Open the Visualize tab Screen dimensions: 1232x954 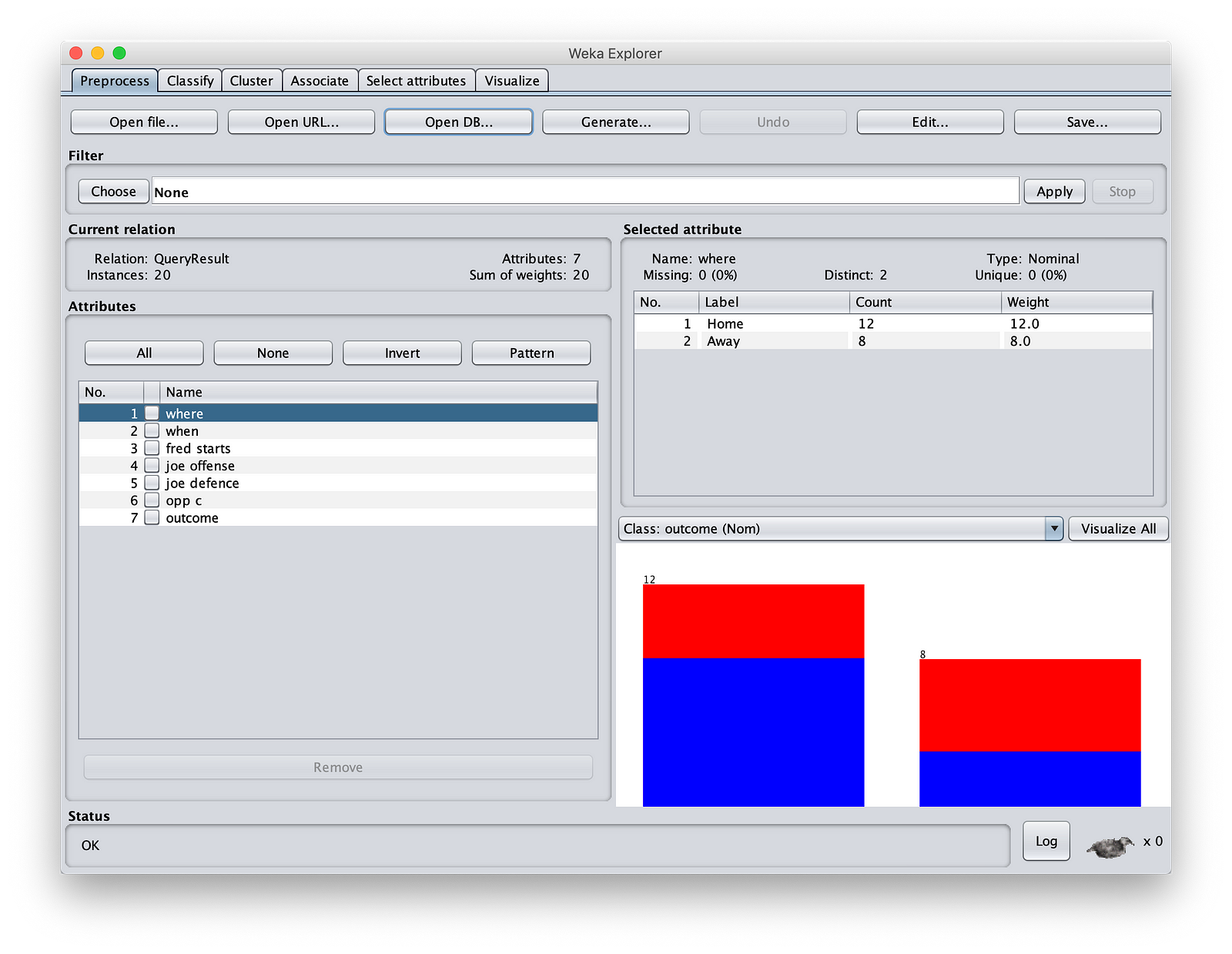point(512,81)
